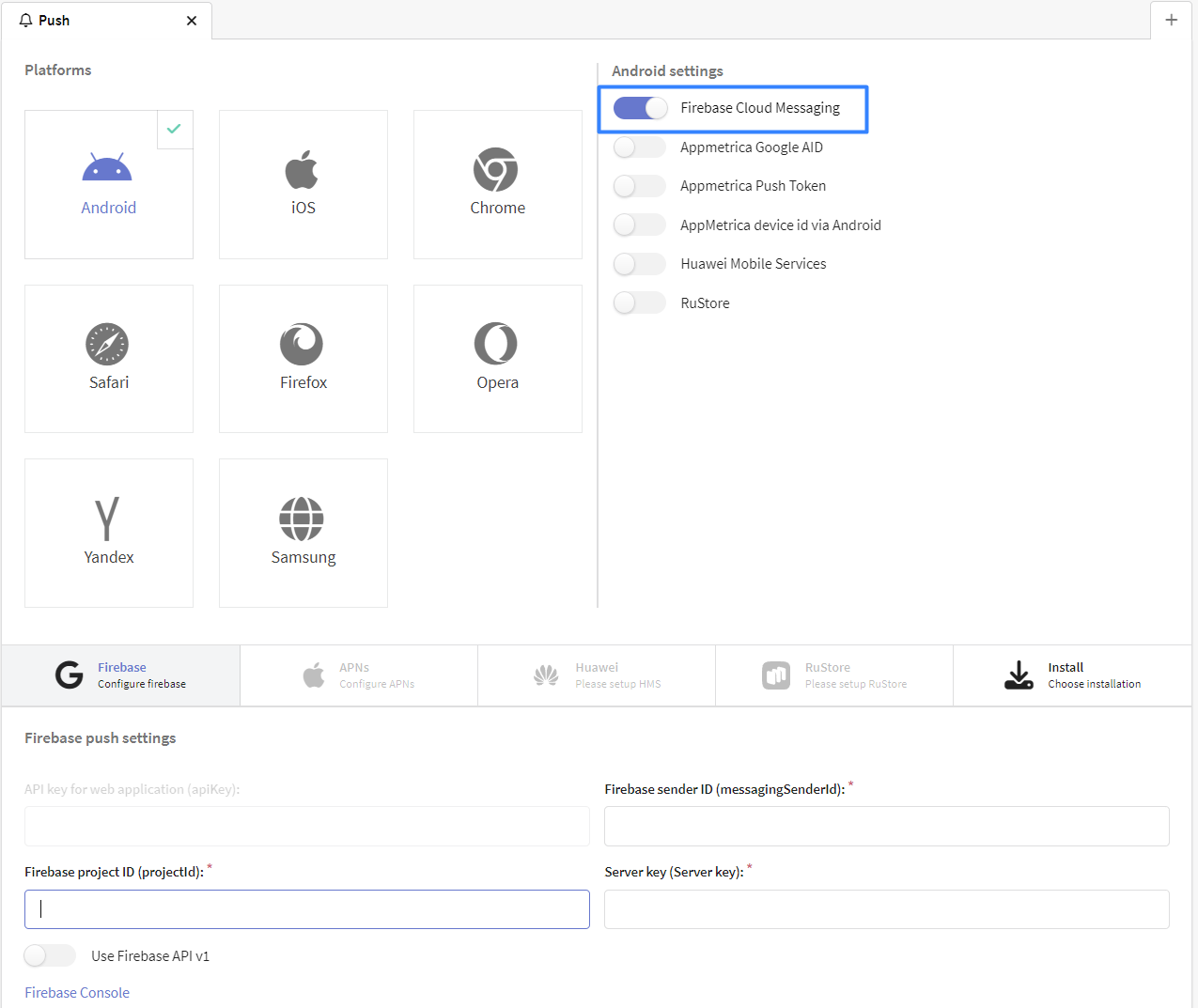
Task: Click the Firefox platform label
Action: pyautogui.click(x=303, y=382)
